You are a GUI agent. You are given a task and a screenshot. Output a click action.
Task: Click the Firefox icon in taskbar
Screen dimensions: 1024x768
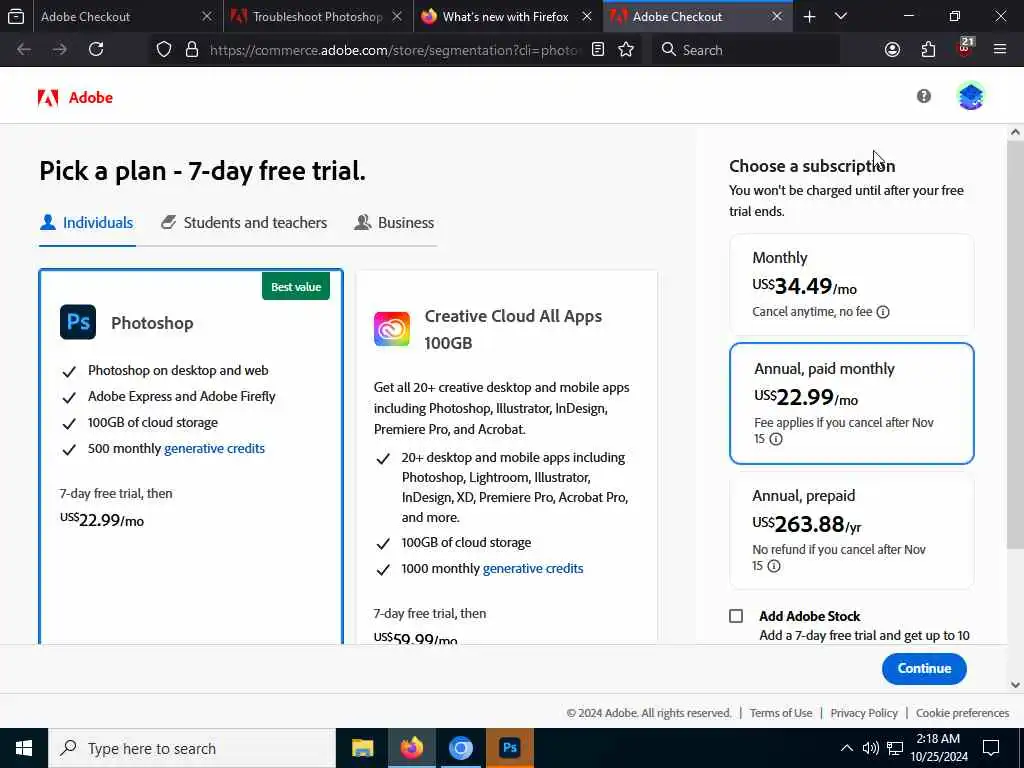pyautogui.click(x=411, y=748)
